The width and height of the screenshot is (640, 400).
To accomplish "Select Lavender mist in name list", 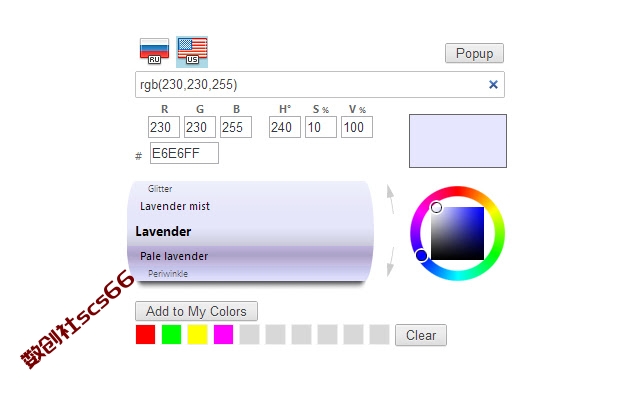I will pyautogui.click(x=175, y=206).
